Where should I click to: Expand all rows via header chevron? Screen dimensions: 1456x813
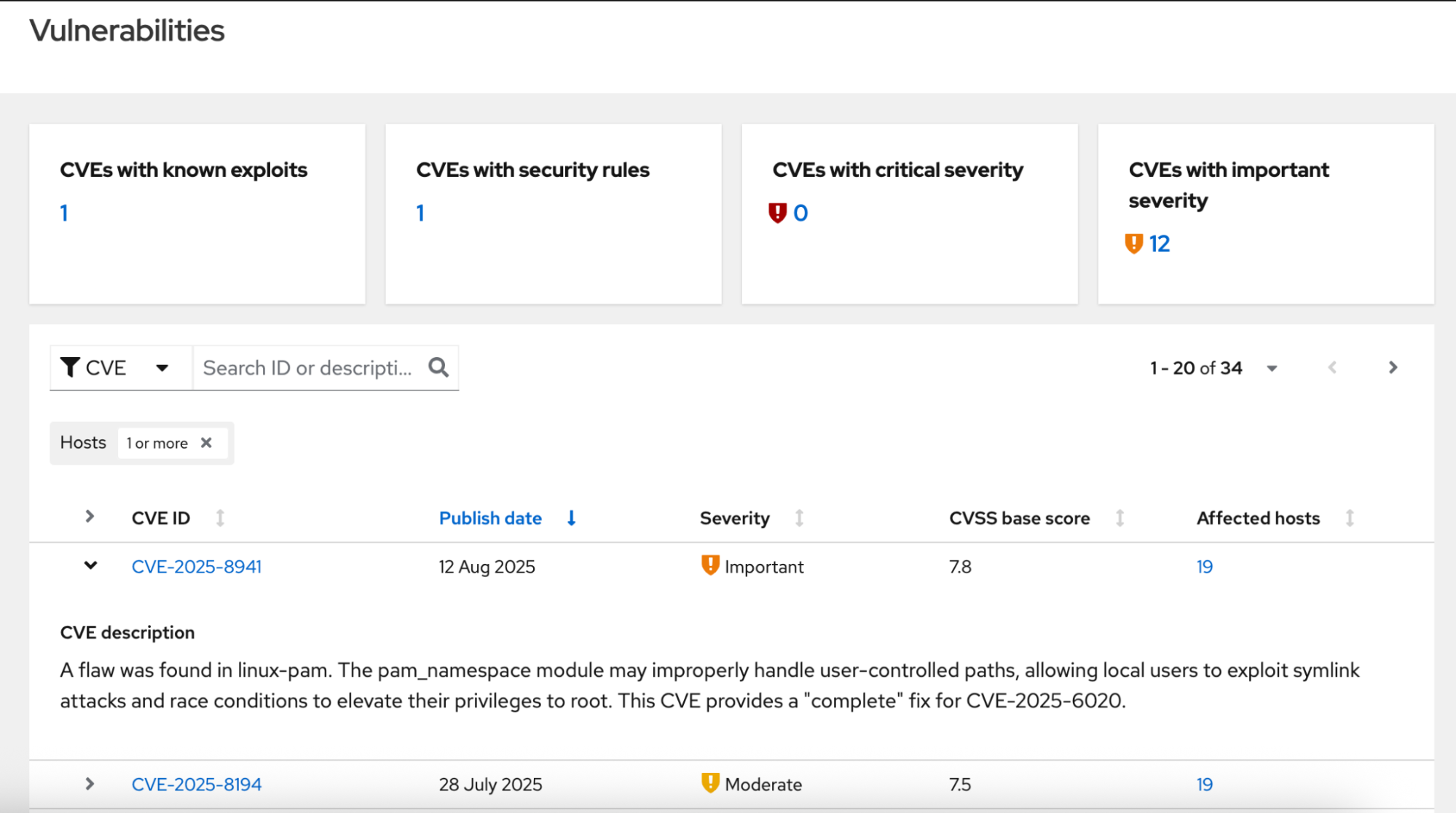pos(90,517)
